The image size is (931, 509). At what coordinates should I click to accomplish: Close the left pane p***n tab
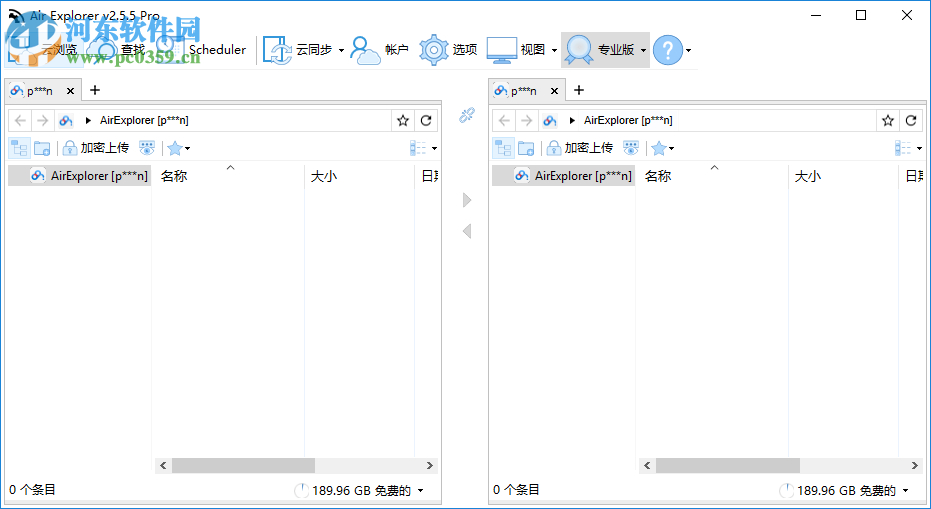(x=70, y=91)
